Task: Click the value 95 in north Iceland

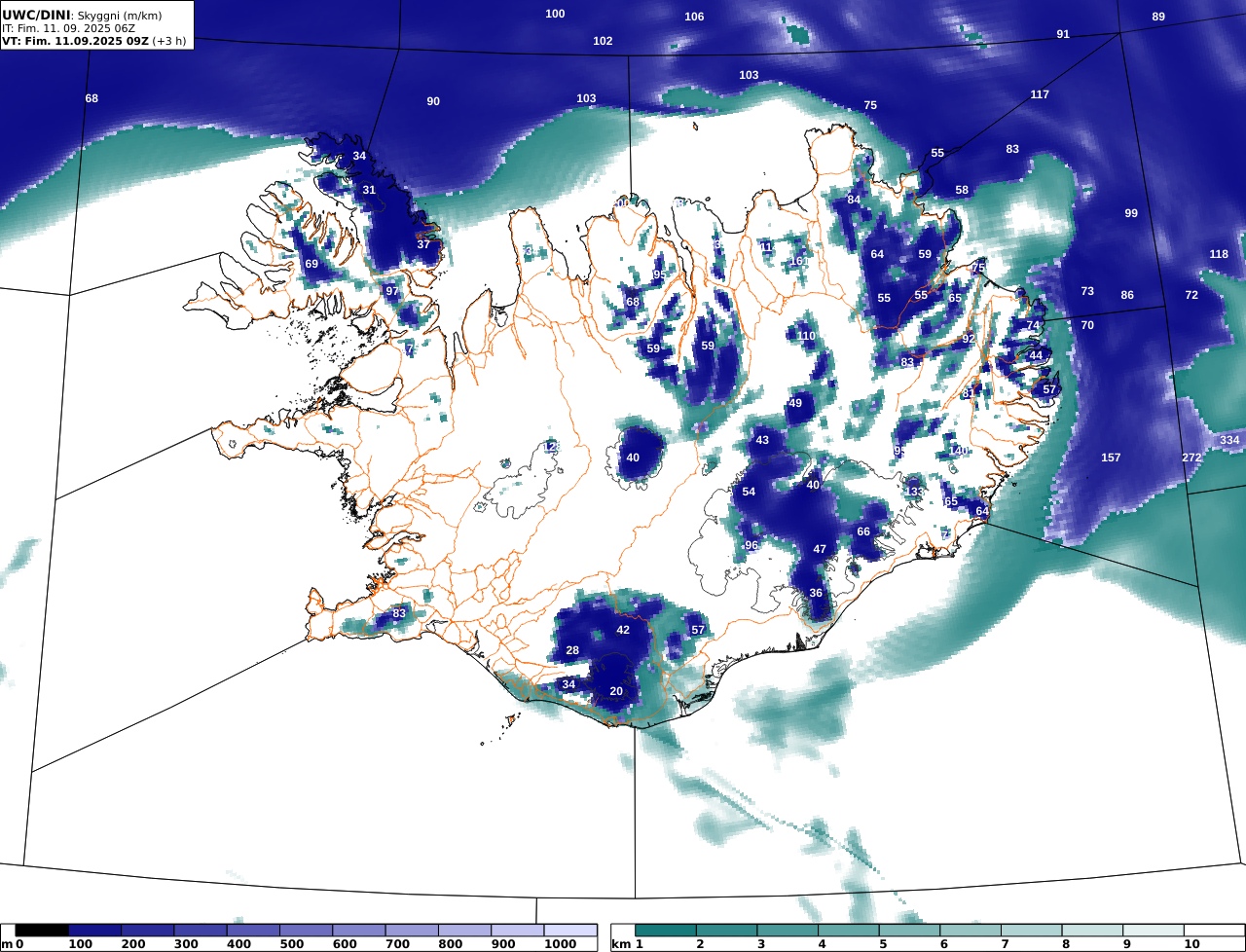Action: point(659,275)
